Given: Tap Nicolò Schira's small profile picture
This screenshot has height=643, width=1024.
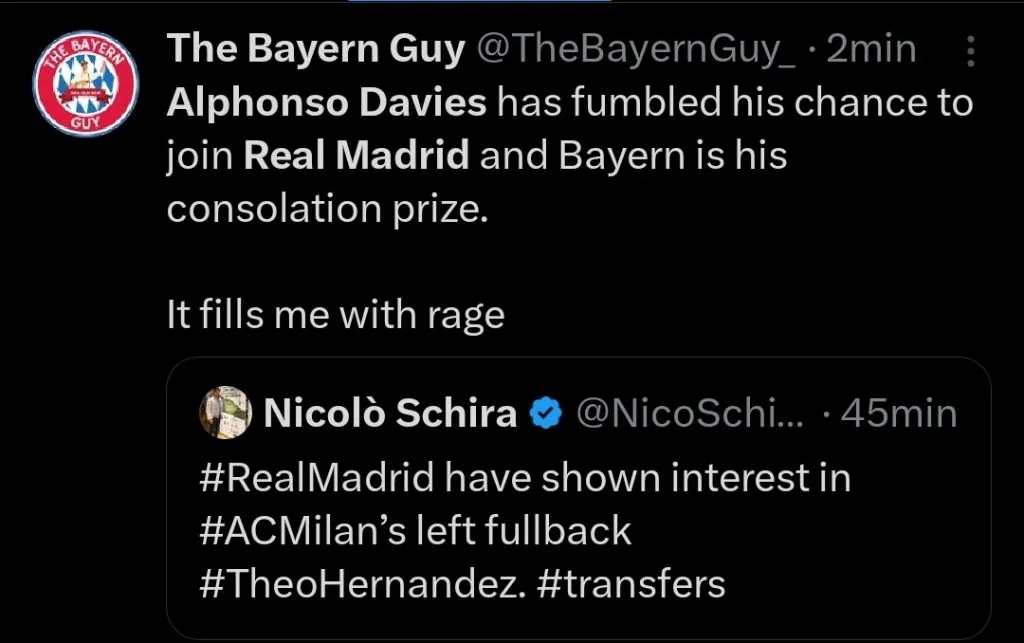Looking at the screenshot, I should [224, 412].
